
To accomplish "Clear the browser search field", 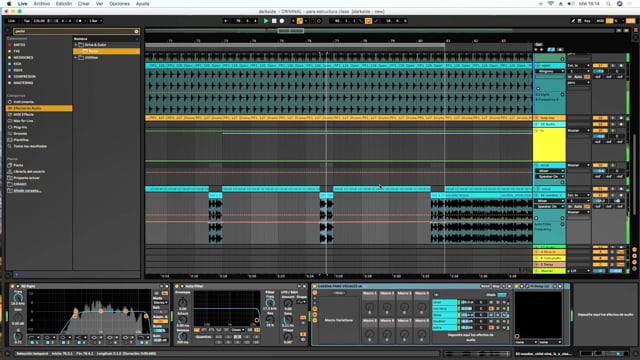I will (136, 31).
